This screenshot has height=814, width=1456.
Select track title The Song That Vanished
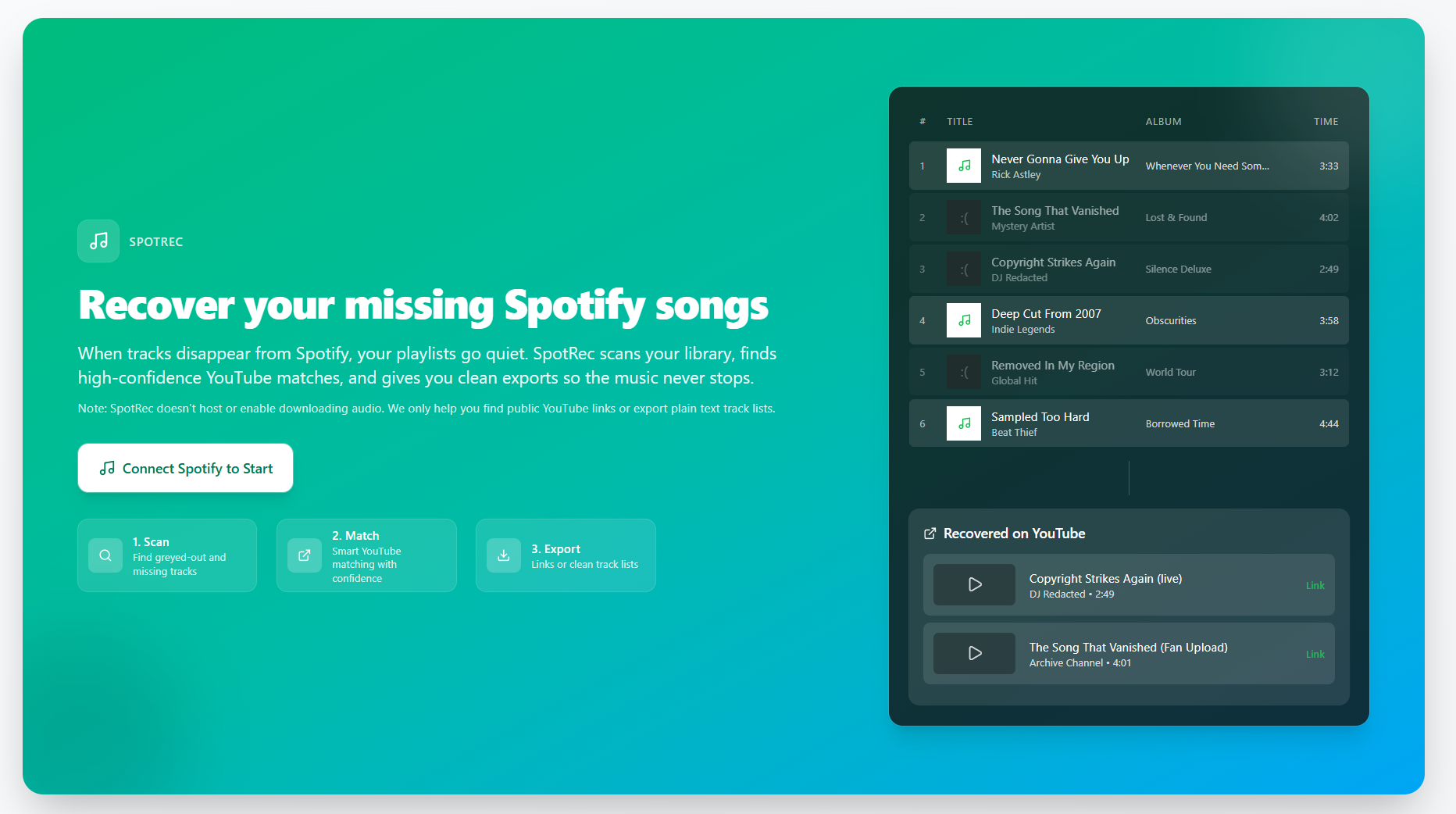pos(1055,210)
